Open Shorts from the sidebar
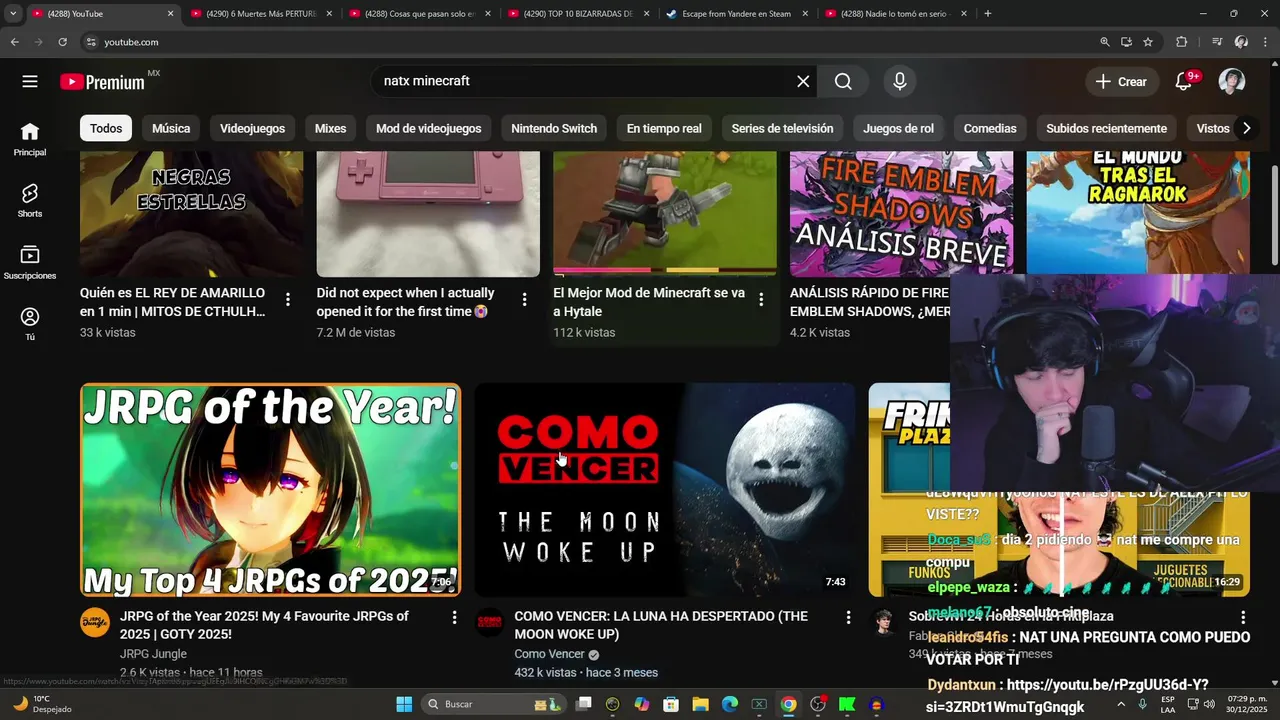The width and height of the screenshot is (1280, 720). pos(30,200)
